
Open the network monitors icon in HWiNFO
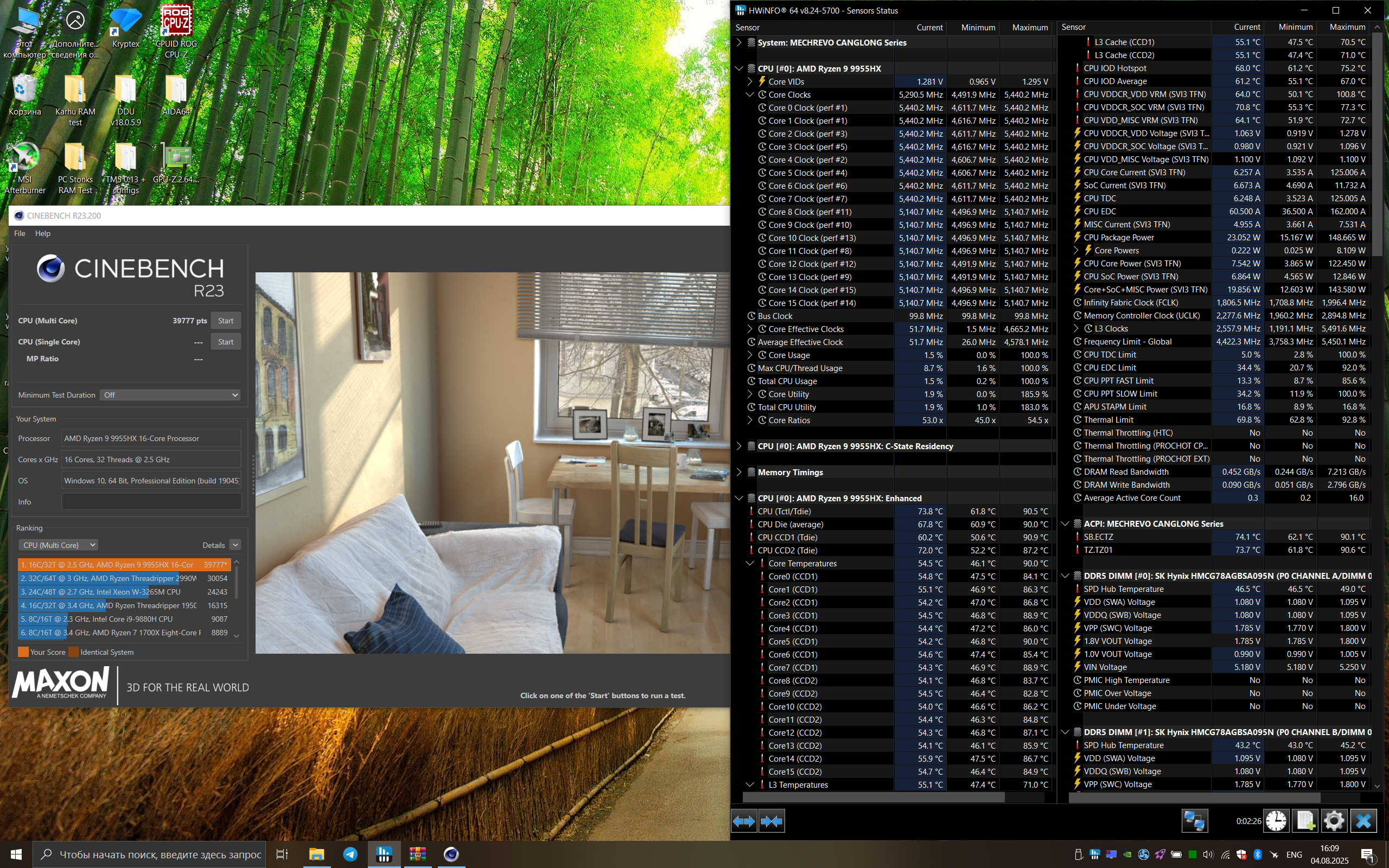click(1194, 821)
